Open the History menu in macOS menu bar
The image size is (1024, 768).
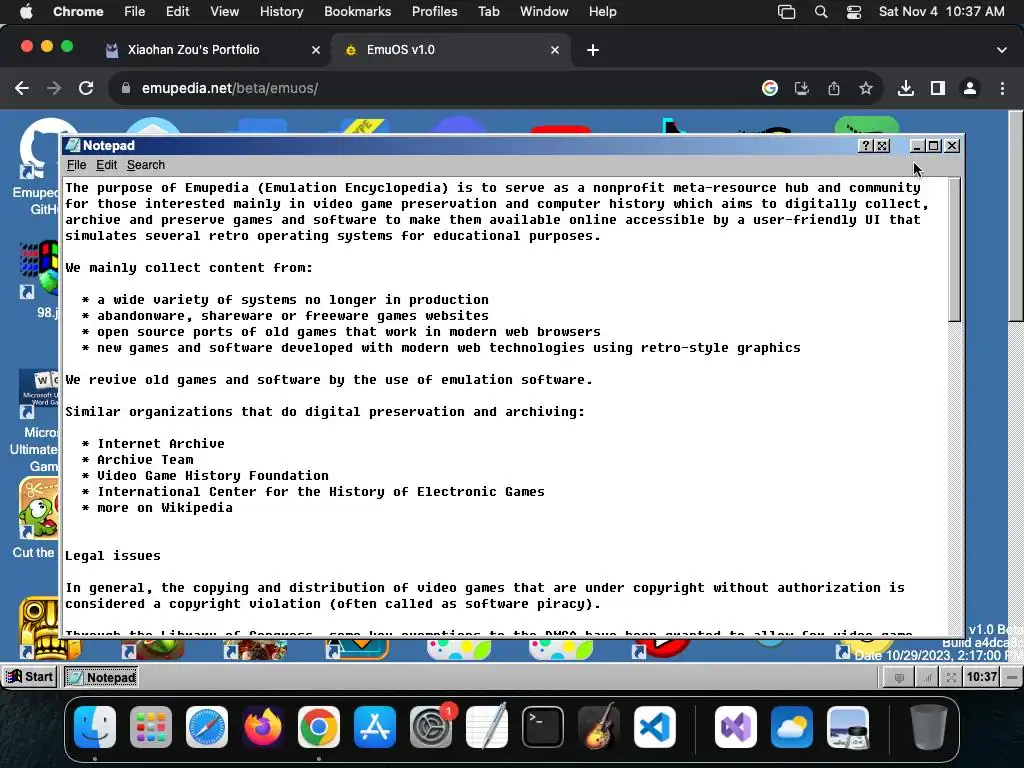tap(281, 12)
